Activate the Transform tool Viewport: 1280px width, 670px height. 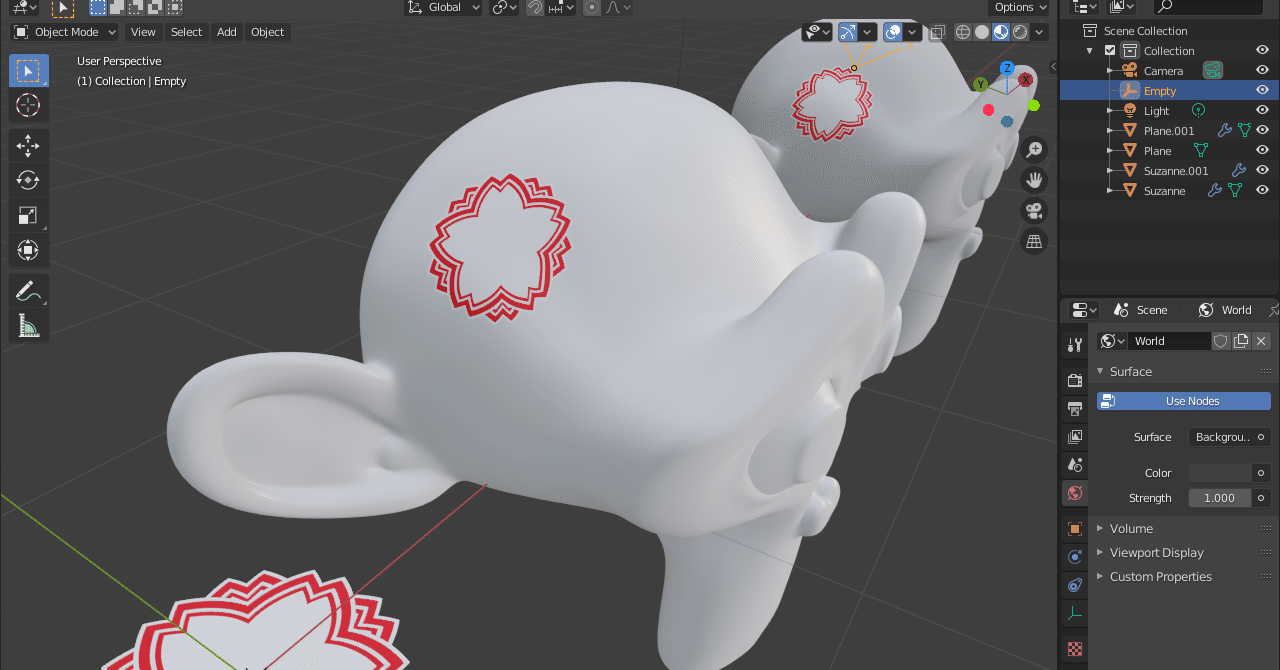[x=28, y=250]
